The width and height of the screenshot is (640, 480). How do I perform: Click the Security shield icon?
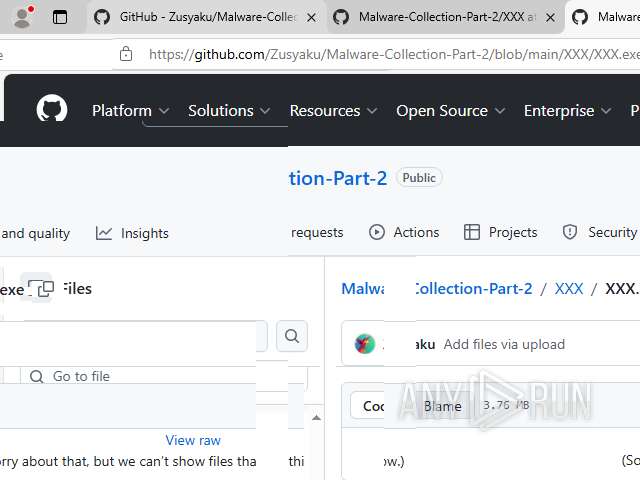570,232
